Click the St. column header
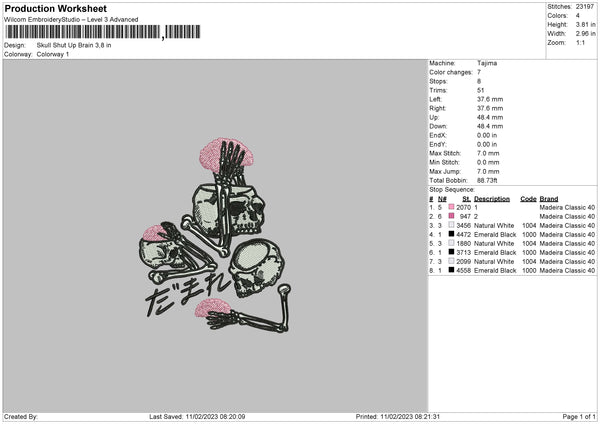This screenshot has height=424, width=600. (466, 199)
